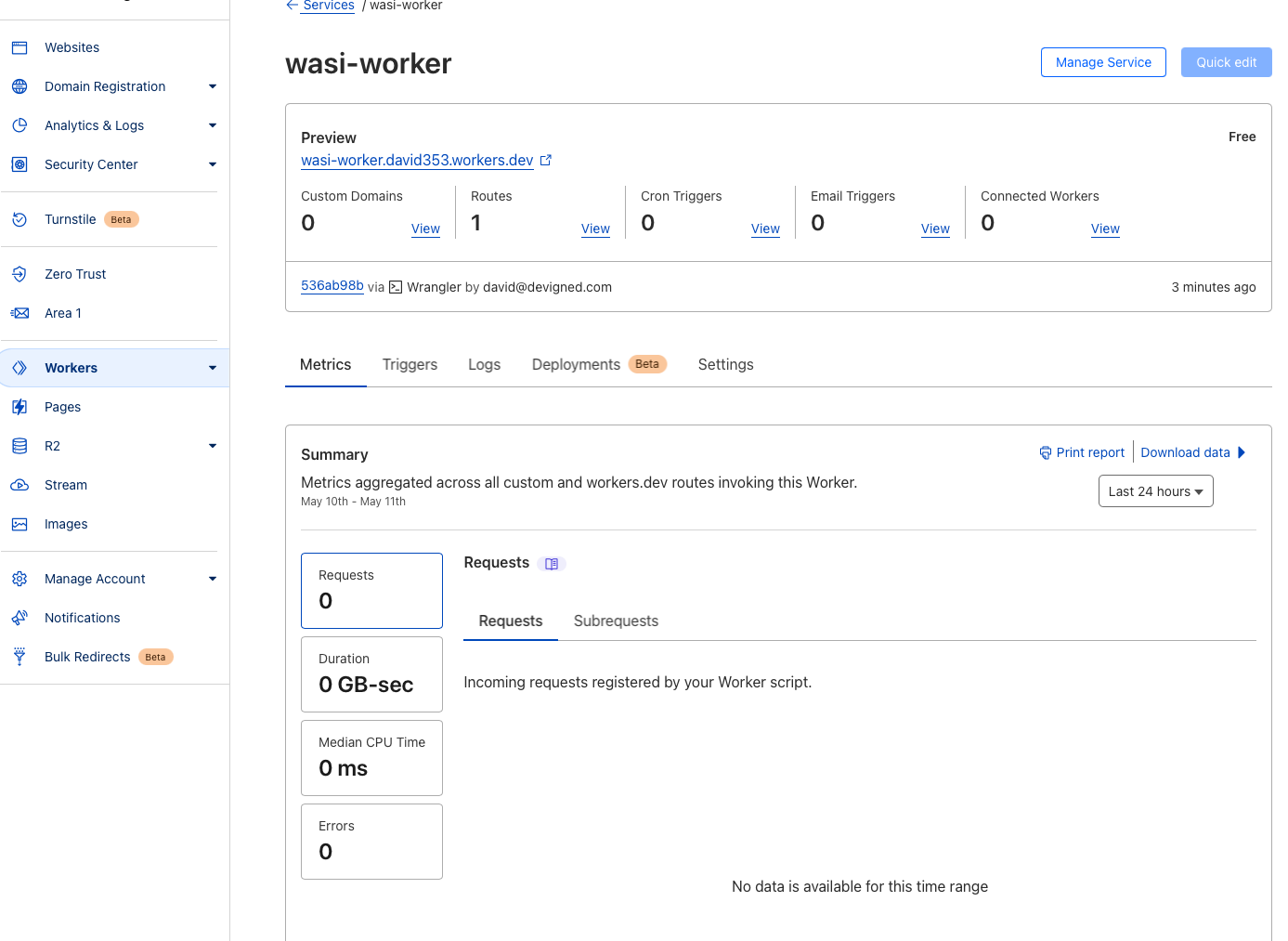Click the Analytics & Logs chart icon

click(20, 125)
